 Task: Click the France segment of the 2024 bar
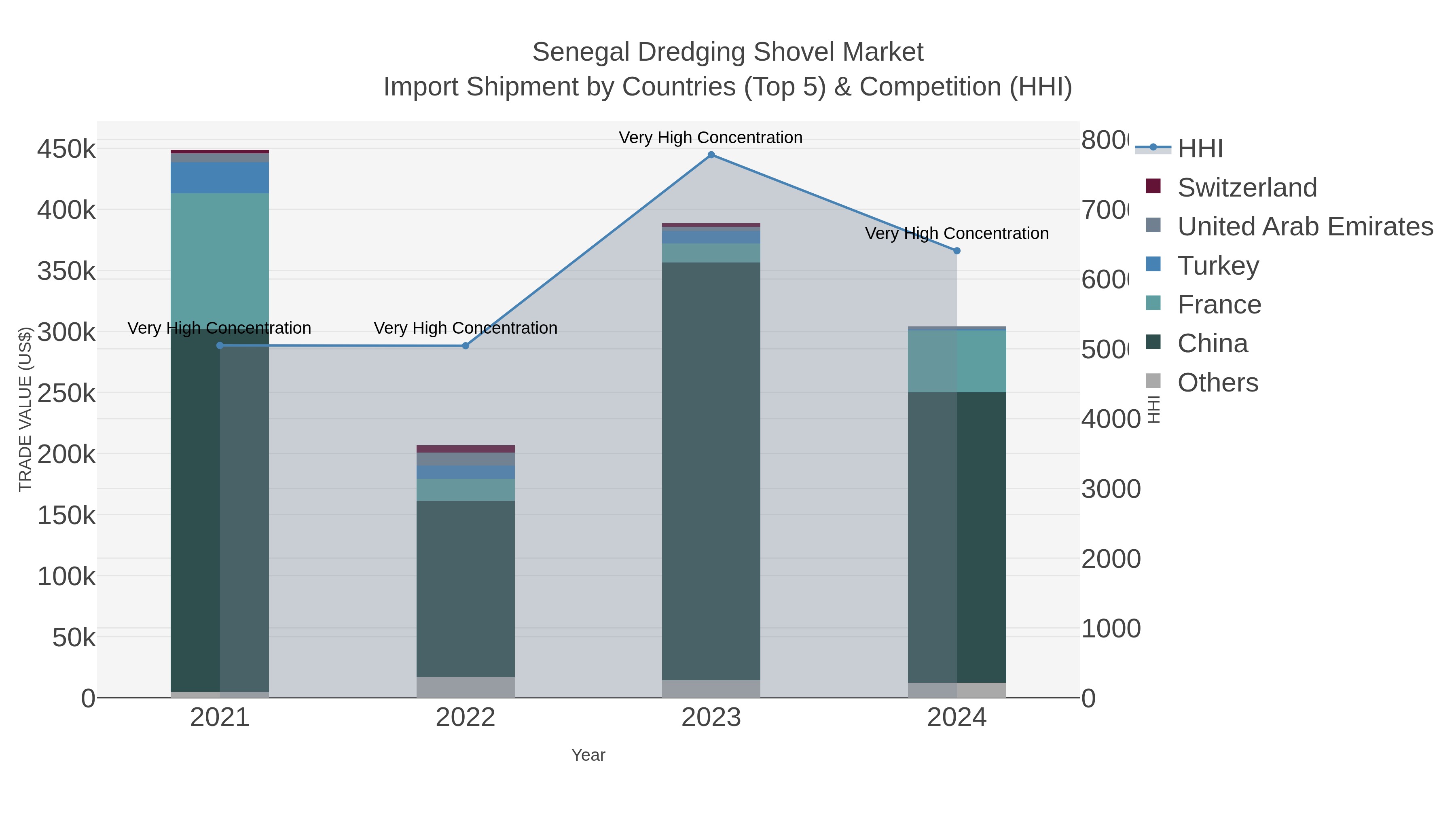957,362
